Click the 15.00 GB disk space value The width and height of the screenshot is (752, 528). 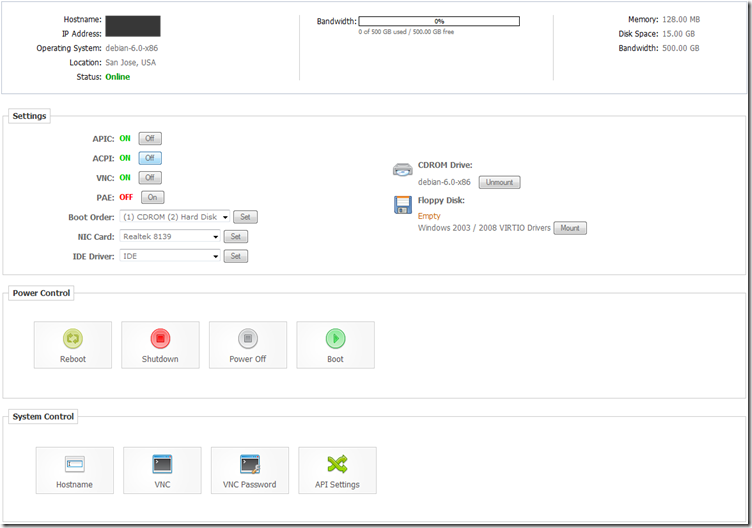(x=679, y=34)
